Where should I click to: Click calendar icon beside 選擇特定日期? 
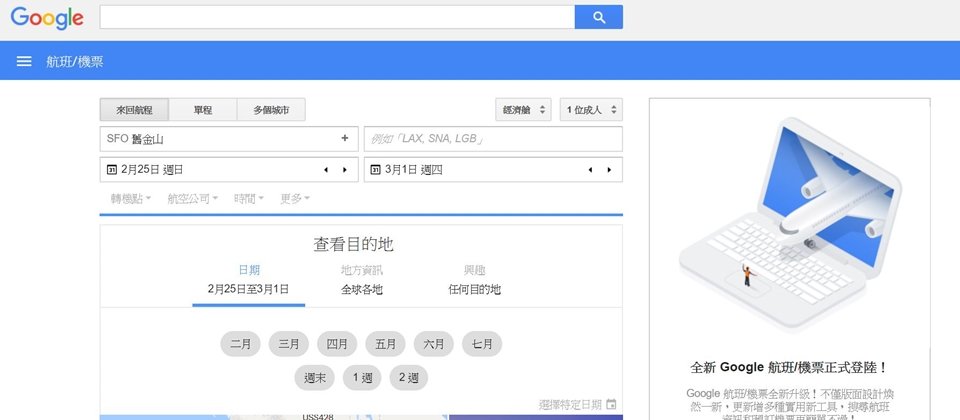pyautogui.click(x=611, y=404)
